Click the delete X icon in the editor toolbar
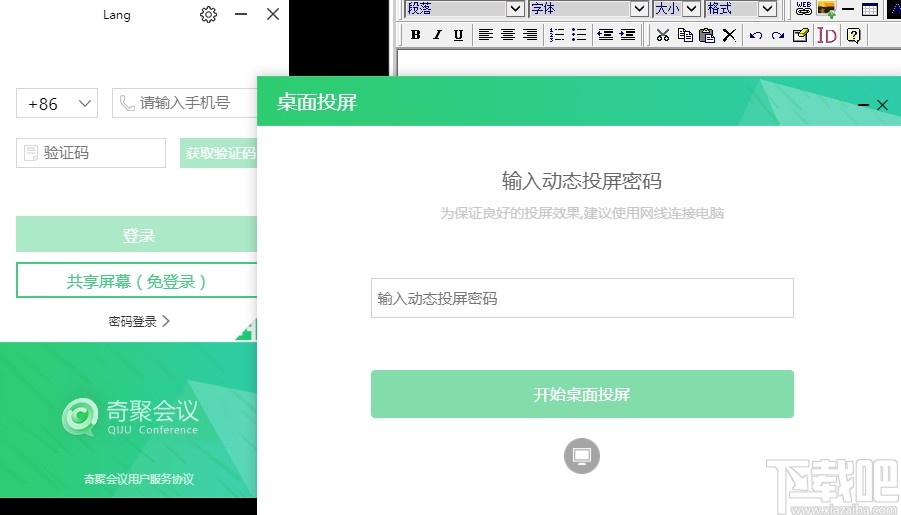The height and width of the screenshot is (515, 901). [729, 35]
